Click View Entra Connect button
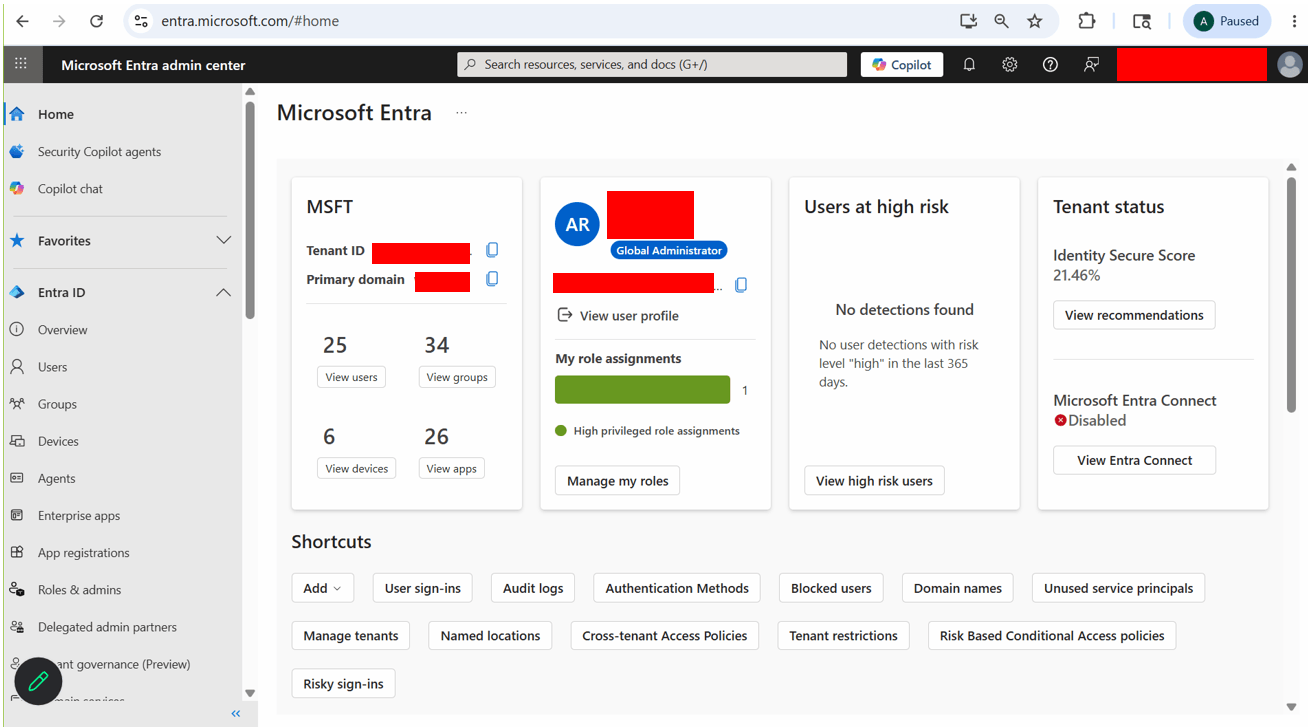1308x727 pixels. (1134, 460)
